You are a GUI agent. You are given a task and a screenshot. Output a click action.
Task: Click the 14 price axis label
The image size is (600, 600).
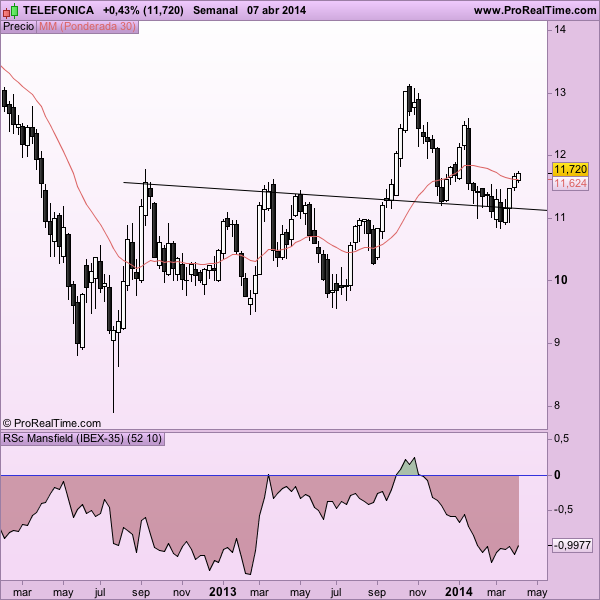point(560,29)
